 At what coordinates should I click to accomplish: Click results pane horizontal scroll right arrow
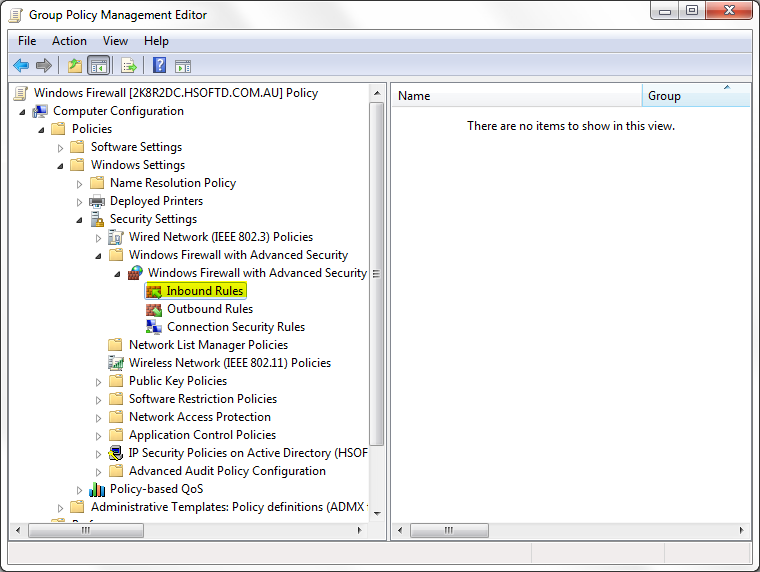point(741,530)
